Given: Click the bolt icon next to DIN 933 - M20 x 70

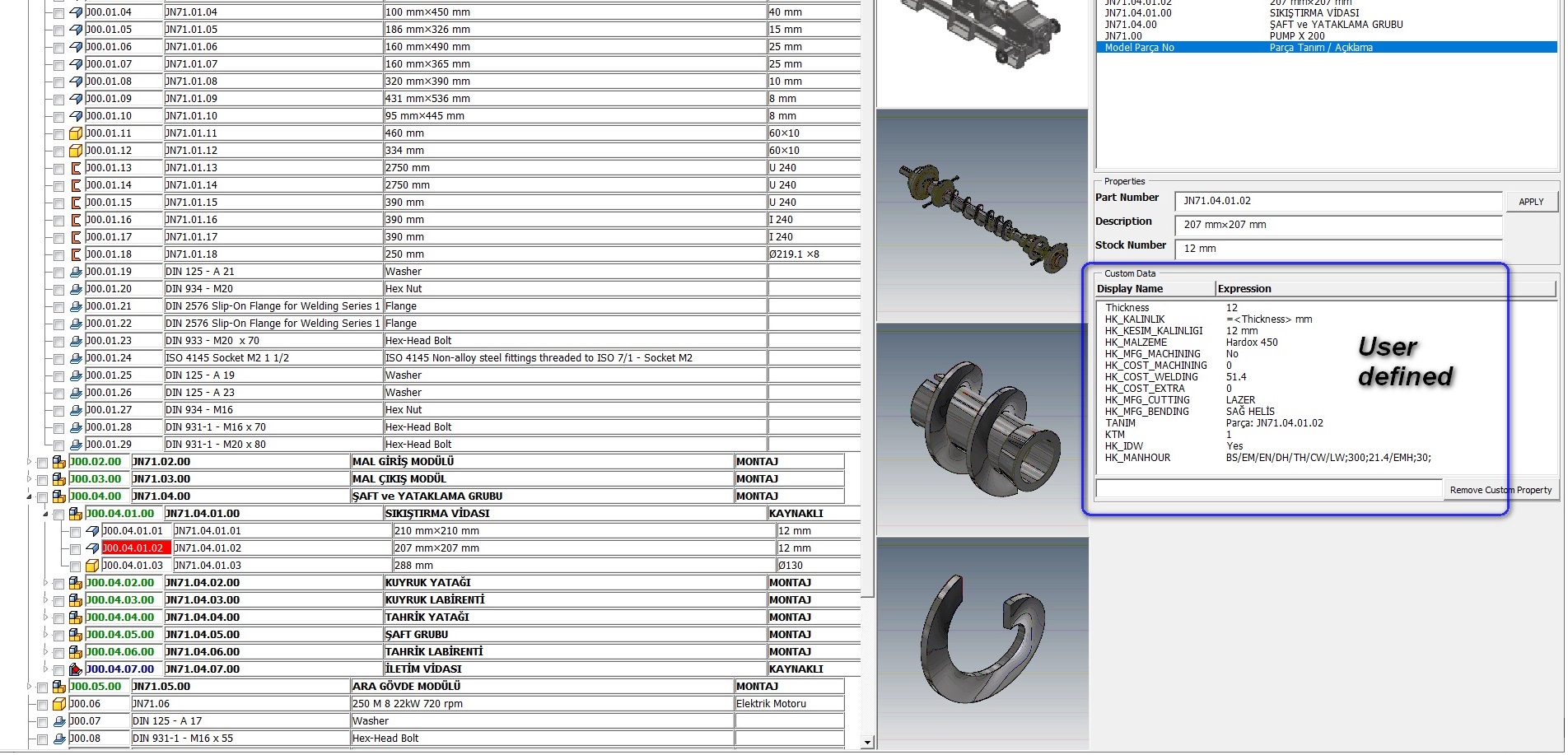Looking at the screenshot, I should pos(77,340).
